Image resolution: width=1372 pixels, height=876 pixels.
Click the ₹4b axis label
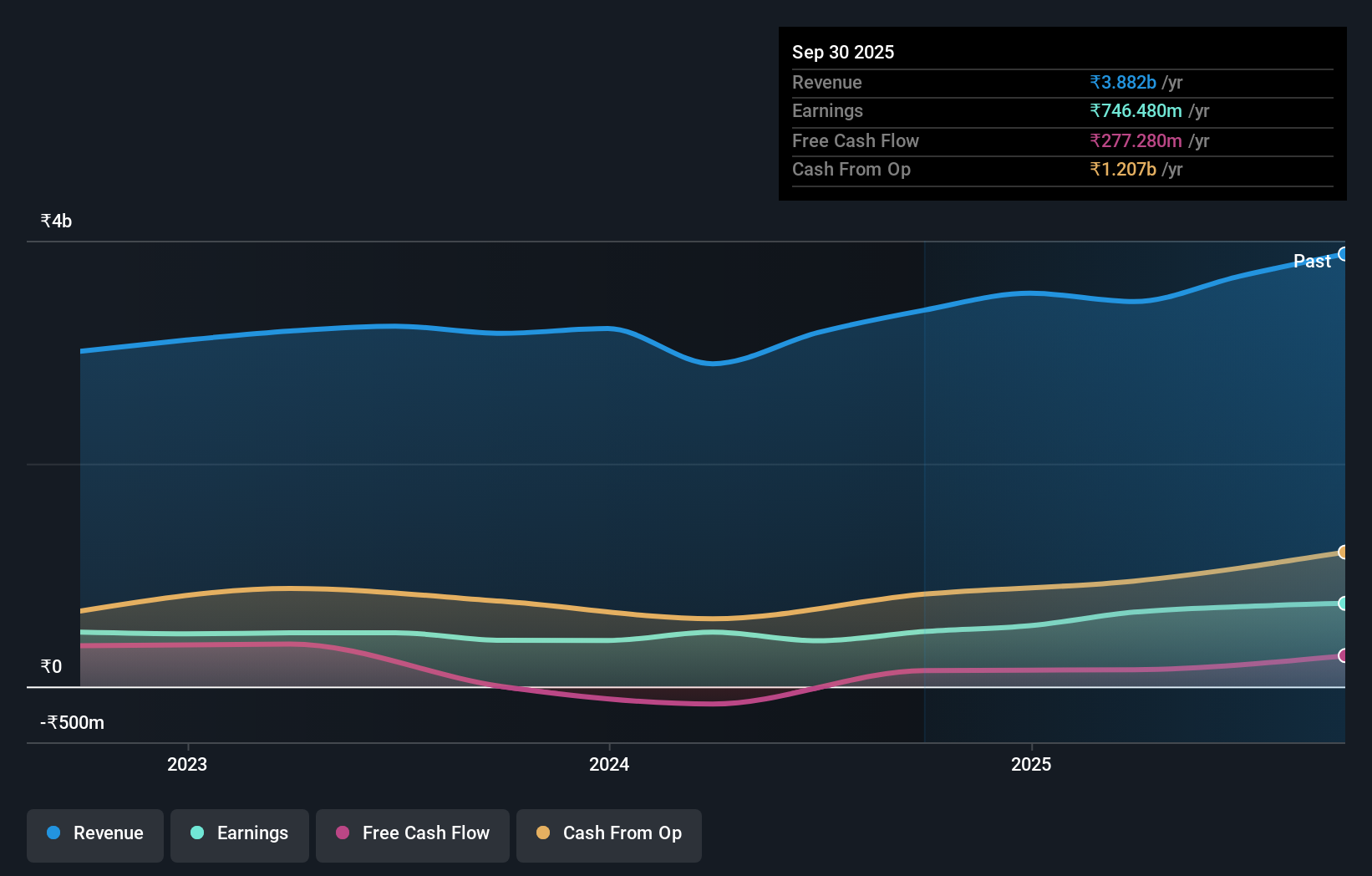[56, 221]
